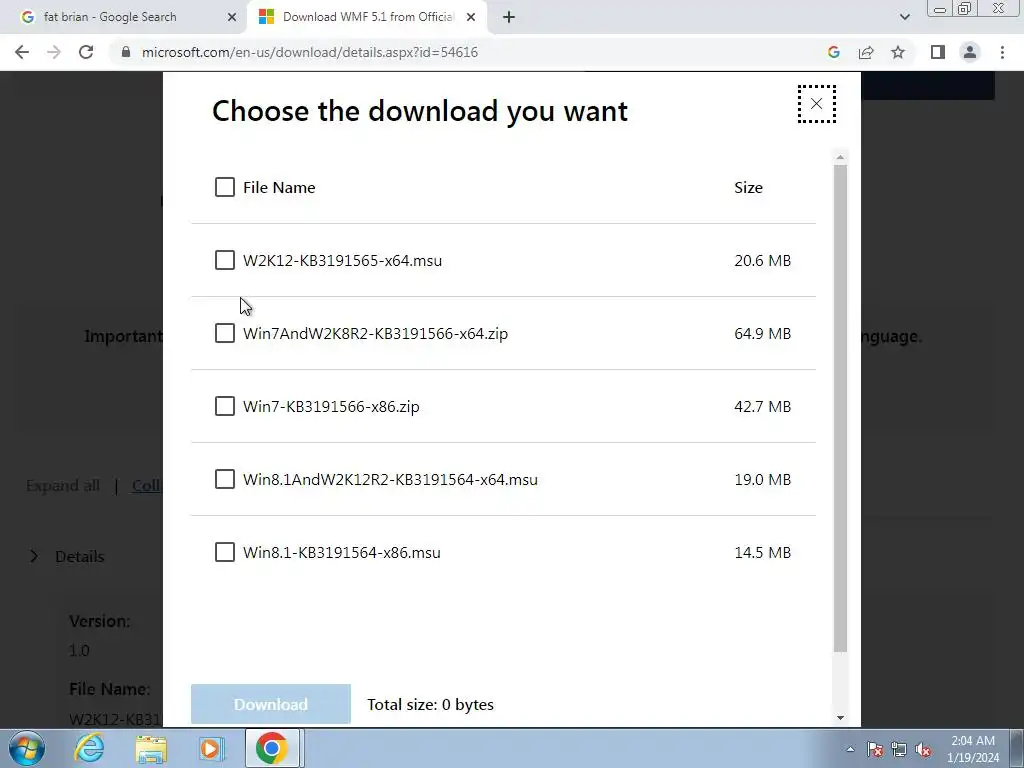Image resolution: width=1024 pixels, height=768 pixels.
Task: Click the '20.6 MB' size text
Action: click(x=762, y=261)
